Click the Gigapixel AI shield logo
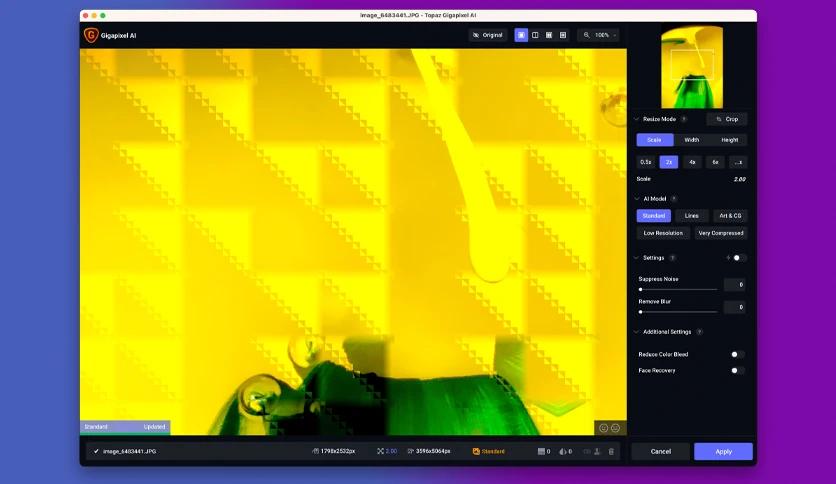The width and height of the screenshot is (836, 484). click(91, 35)
